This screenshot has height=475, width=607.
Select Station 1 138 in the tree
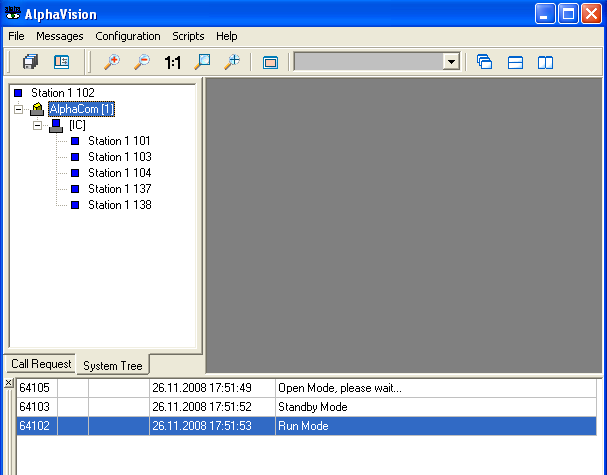[119, 205]
